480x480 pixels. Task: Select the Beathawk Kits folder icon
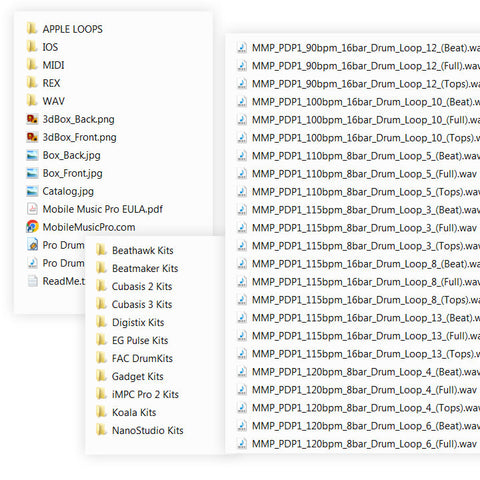(x=101, y=250)
